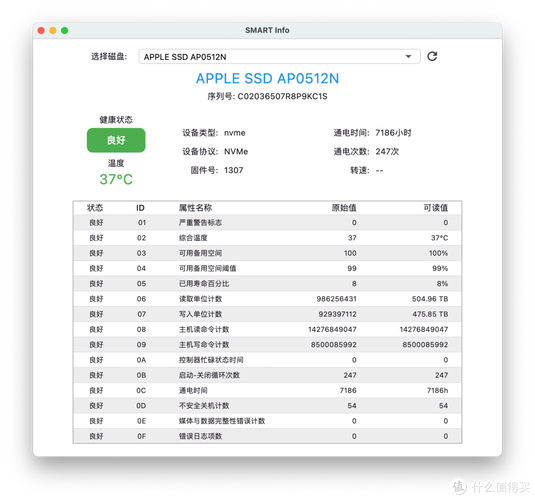Open the 选择磁盘 disk dropdown

279,57
